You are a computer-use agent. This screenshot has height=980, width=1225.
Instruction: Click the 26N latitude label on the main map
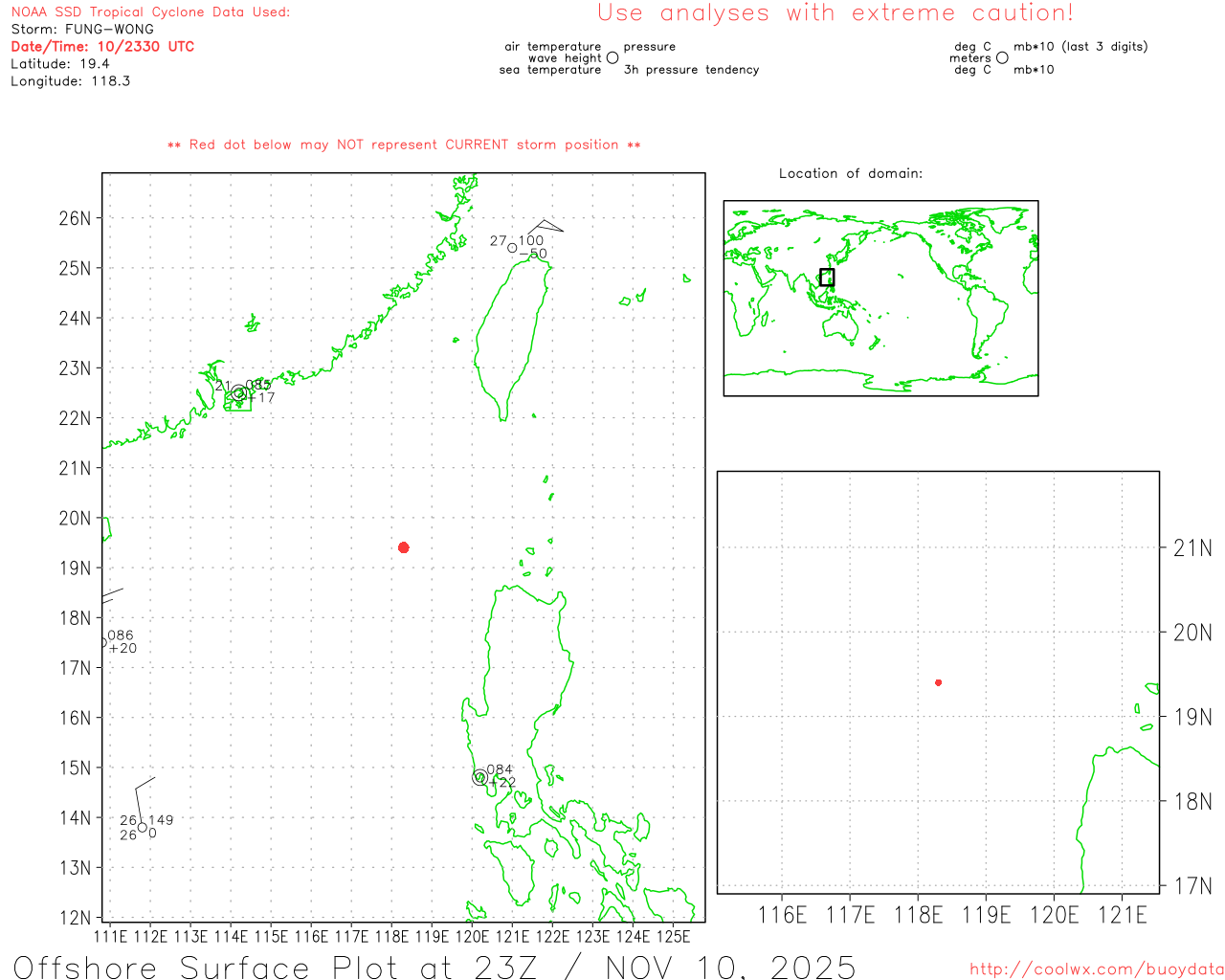75,218
